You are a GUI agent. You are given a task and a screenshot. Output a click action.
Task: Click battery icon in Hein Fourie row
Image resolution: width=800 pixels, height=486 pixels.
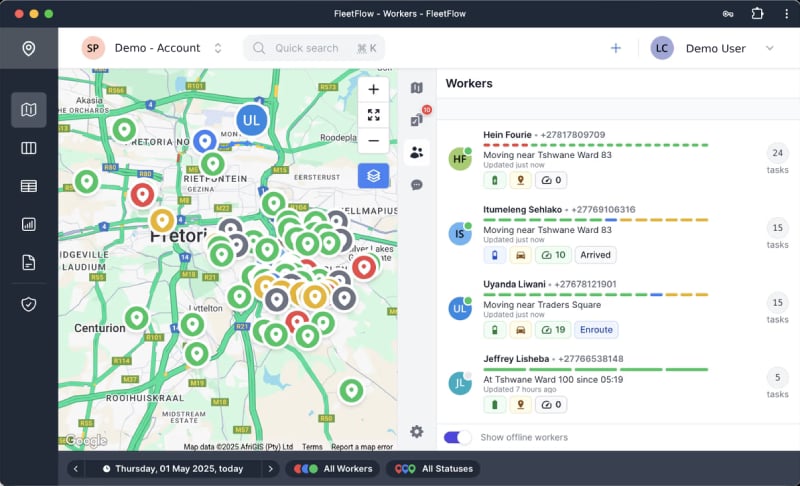pyautogui.click(x=494, y=180)
